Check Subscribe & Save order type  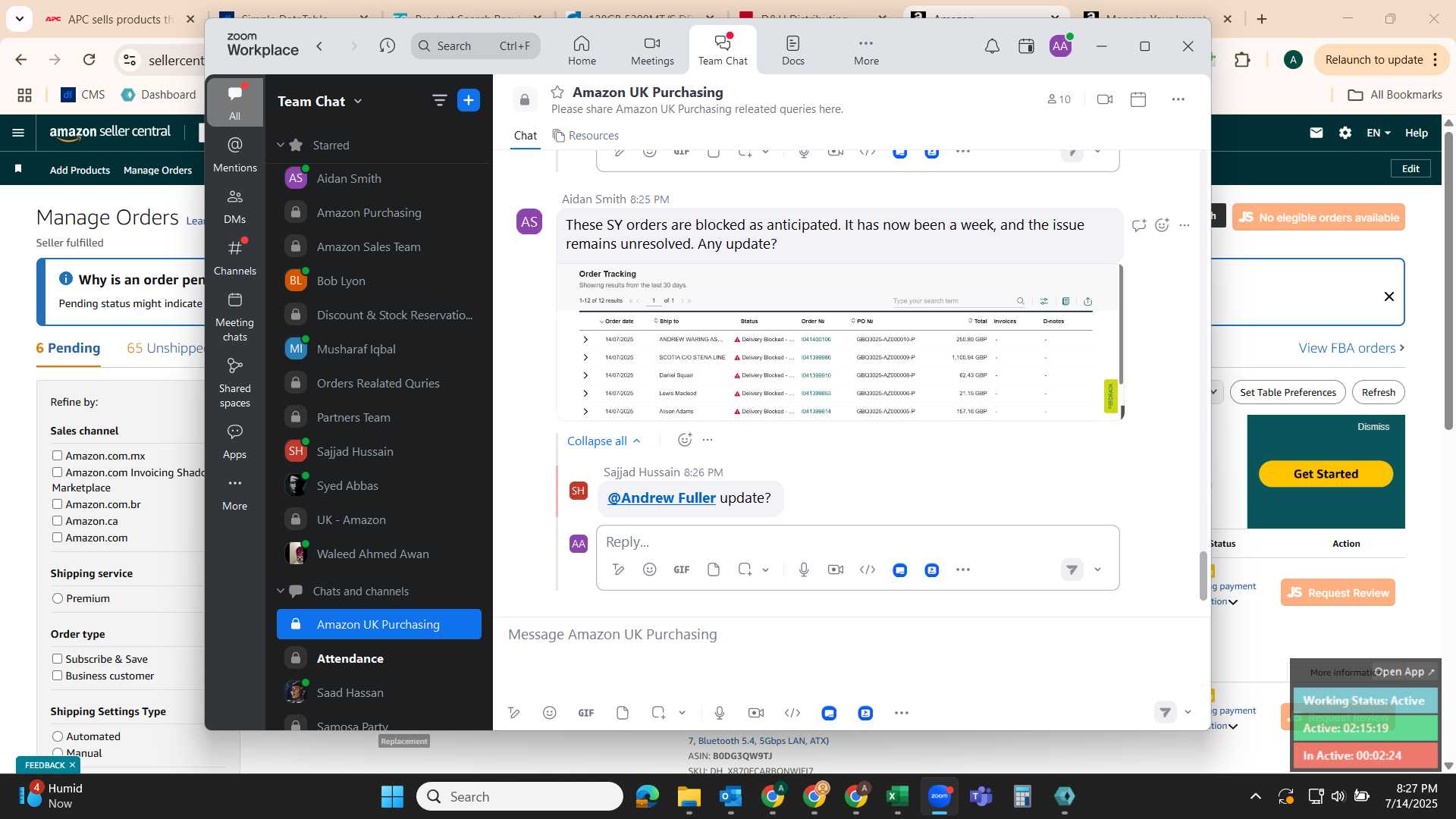(x=57, y=659)
